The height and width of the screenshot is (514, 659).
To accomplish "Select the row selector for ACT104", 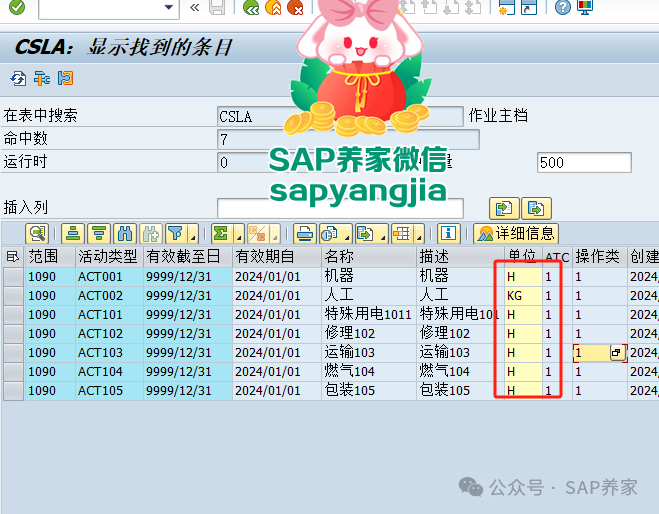I will (13, 372).
